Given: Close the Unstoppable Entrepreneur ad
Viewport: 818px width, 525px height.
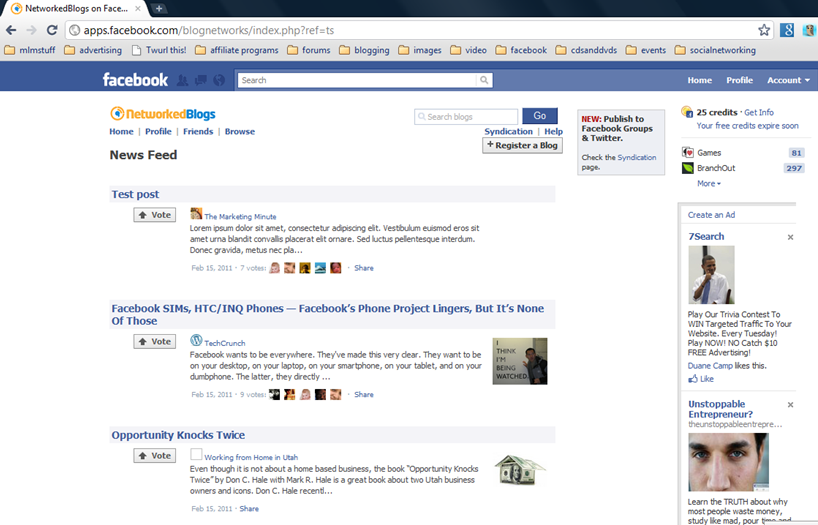Looking at the screenshot, I should click(790, 404).
